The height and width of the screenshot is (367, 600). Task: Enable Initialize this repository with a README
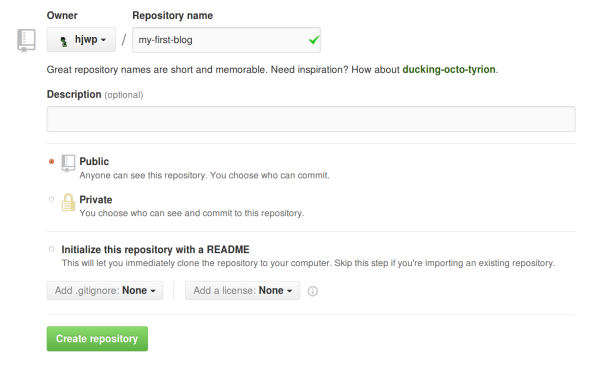click(x=51, y=249)
